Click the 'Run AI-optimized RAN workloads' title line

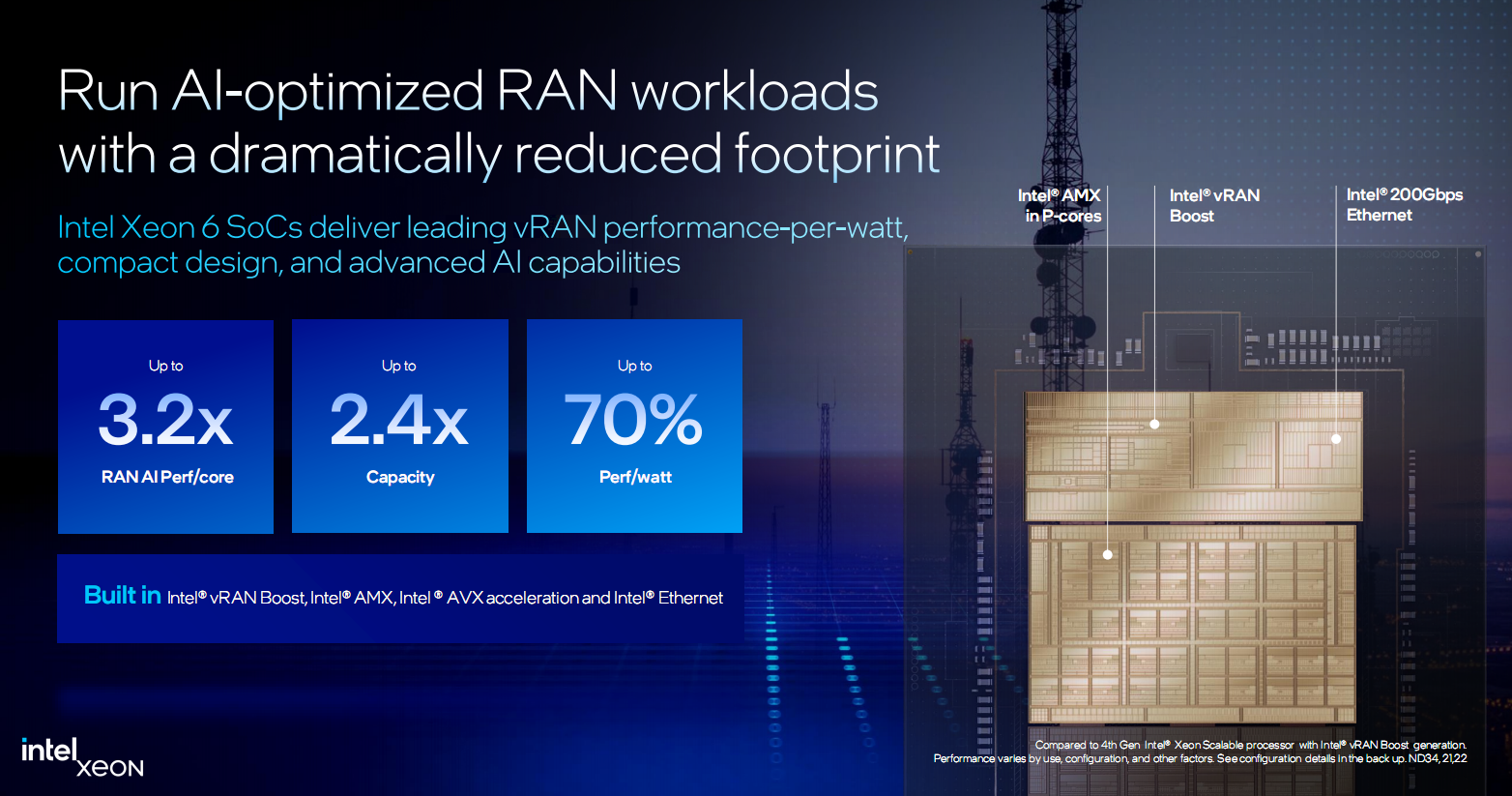(468, 92)
